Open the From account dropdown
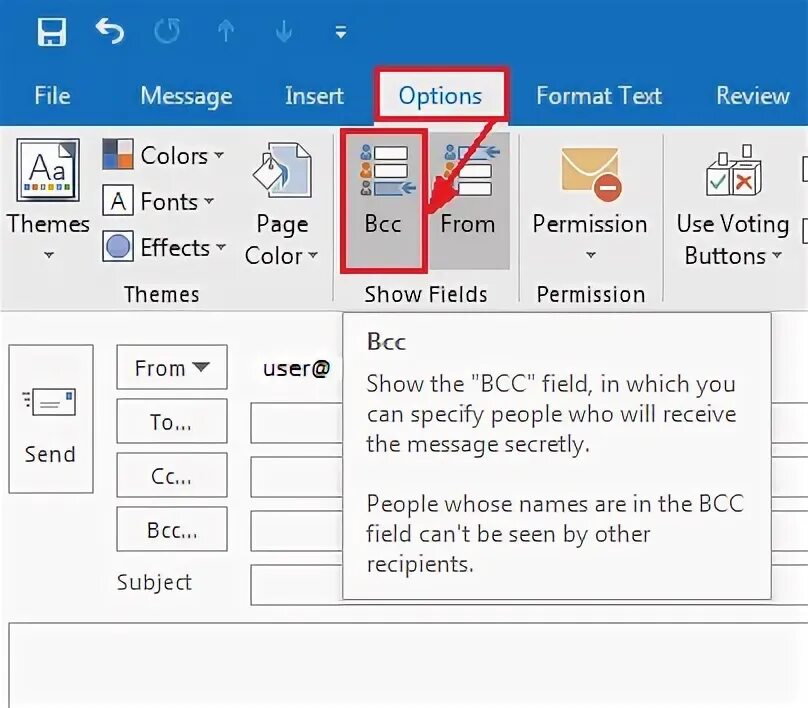This screenshot has width=808, height=708. coord(172,367)
